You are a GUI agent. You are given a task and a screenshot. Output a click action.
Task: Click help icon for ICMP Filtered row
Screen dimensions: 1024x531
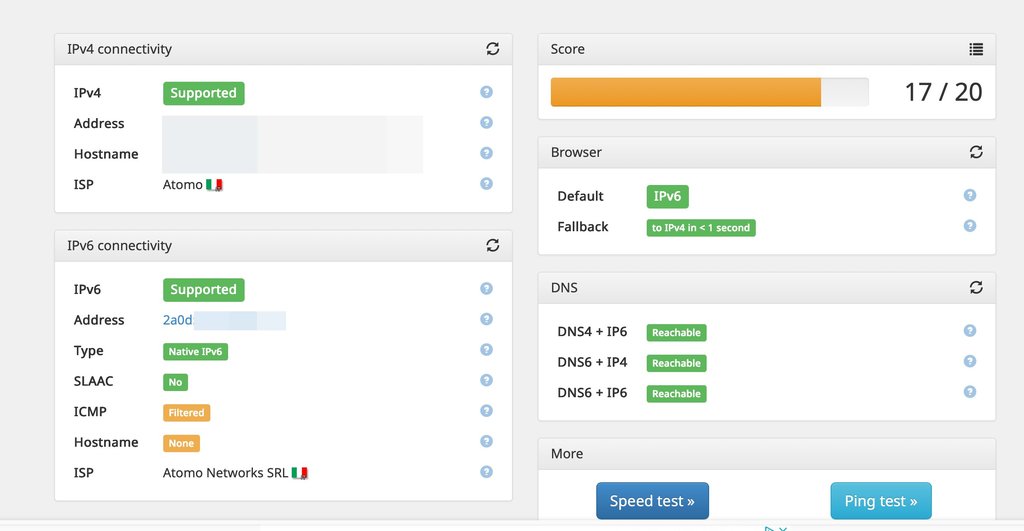point(486,411)
